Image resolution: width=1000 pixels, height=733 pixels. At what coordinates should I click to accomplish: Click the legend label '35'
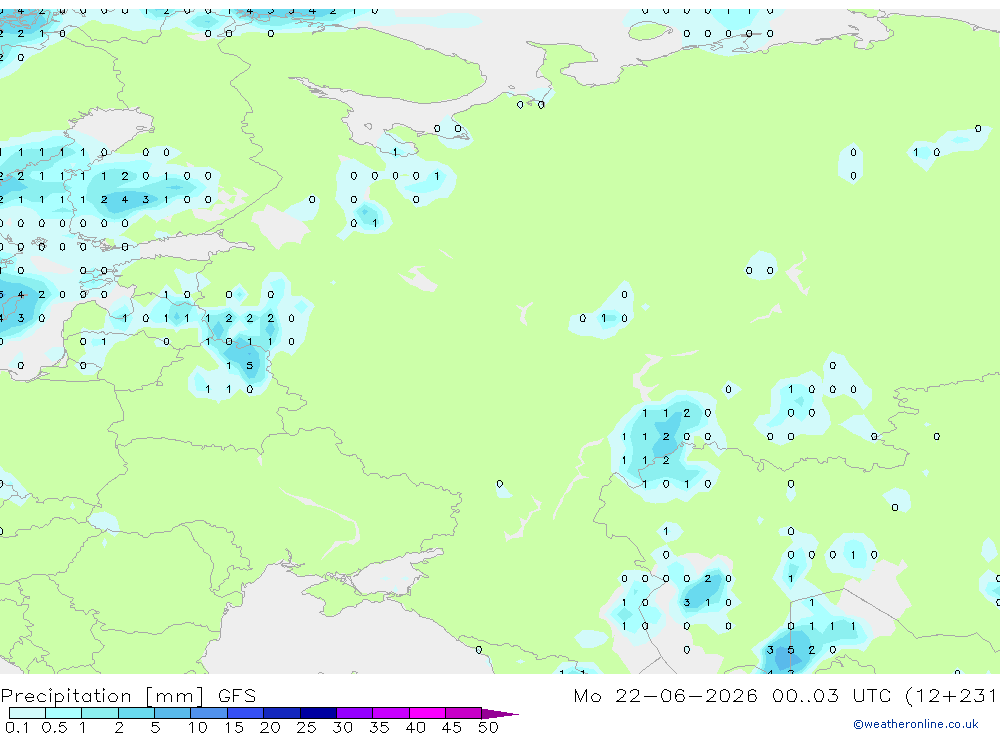pos(379,727)
